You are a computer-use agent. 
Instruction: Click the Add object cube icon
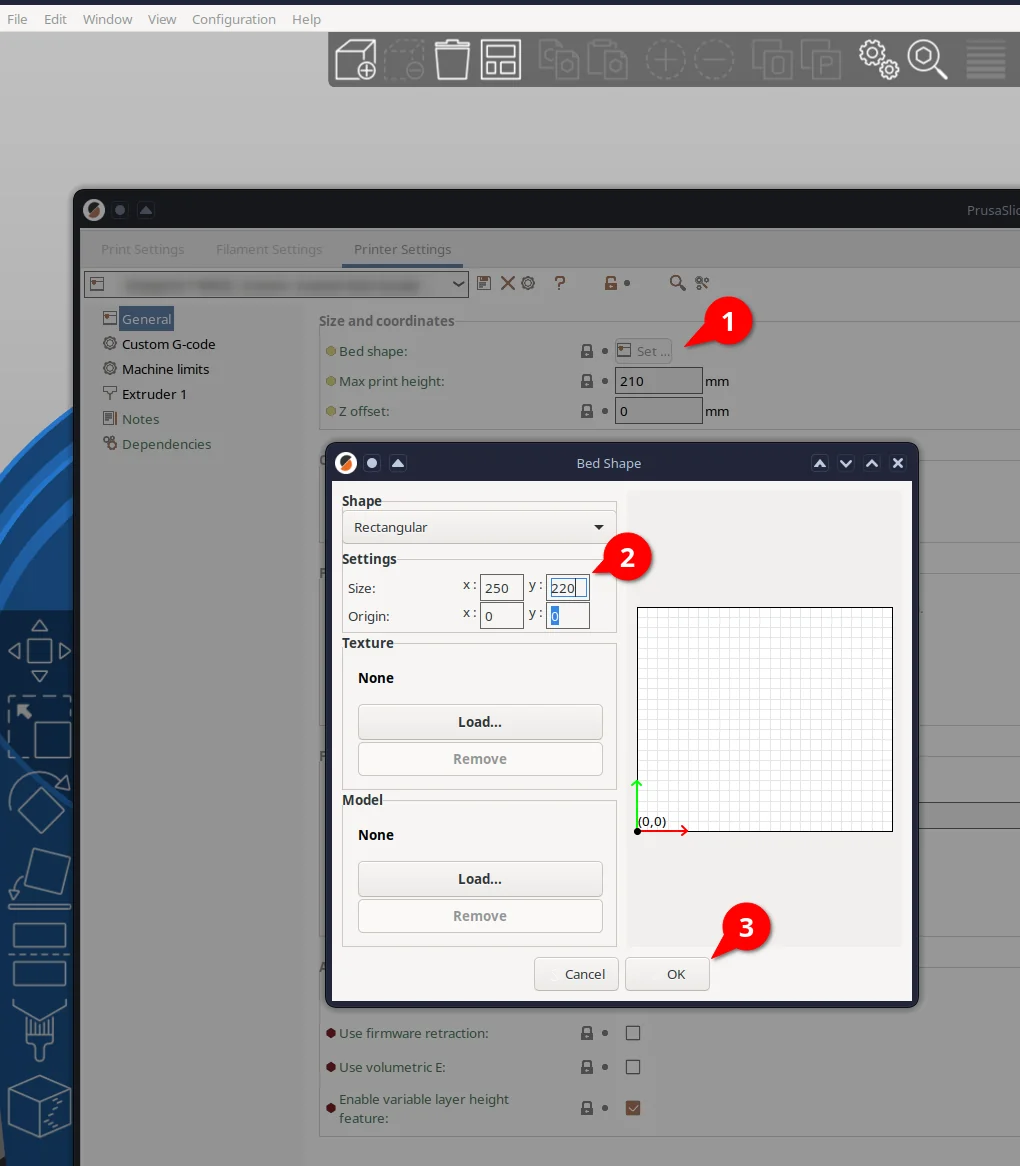(355, 59)
